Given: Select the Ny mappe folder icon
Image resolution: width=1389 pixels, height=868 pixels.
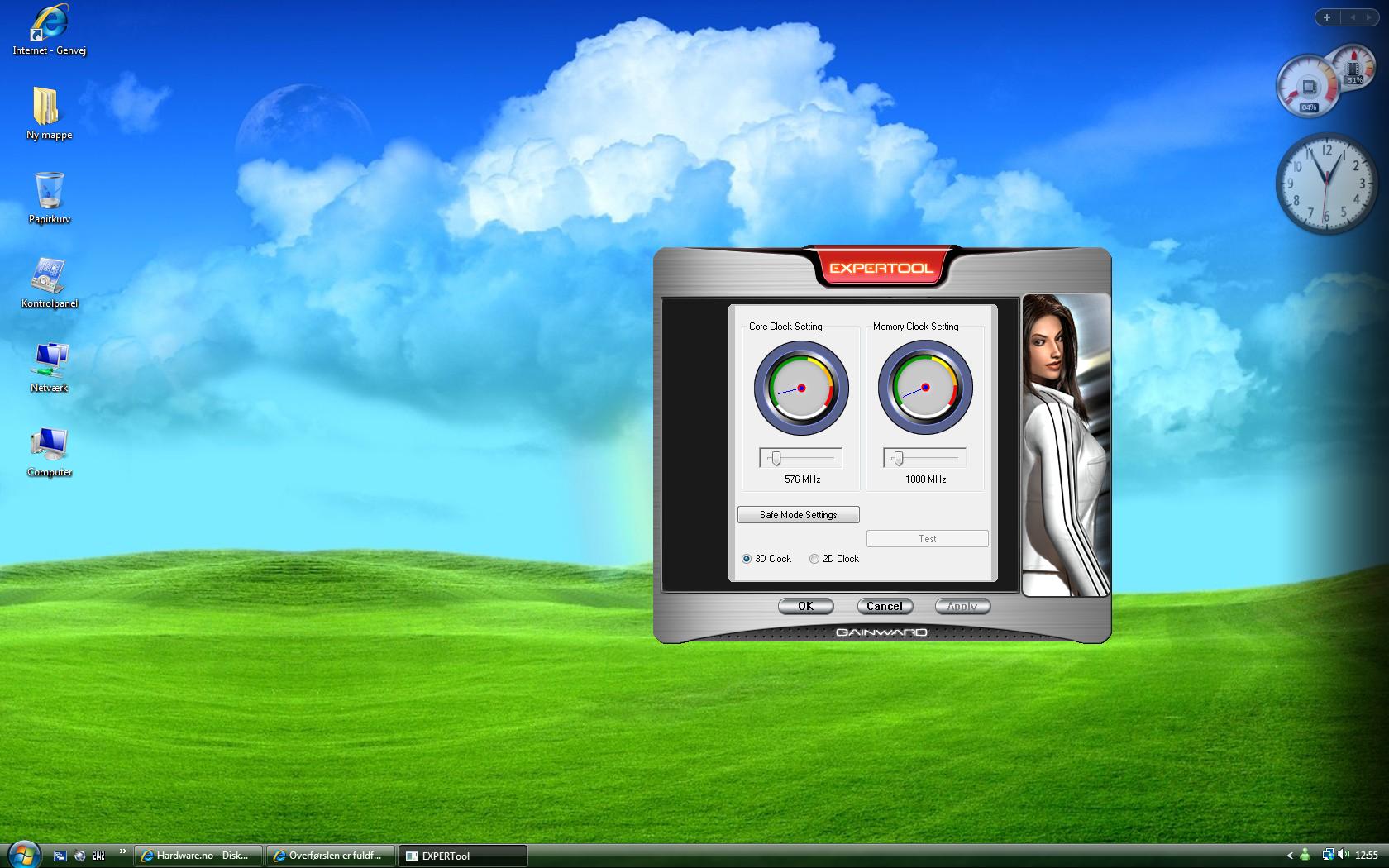Looking at the screenshot, I should click(x=49, y=114).
